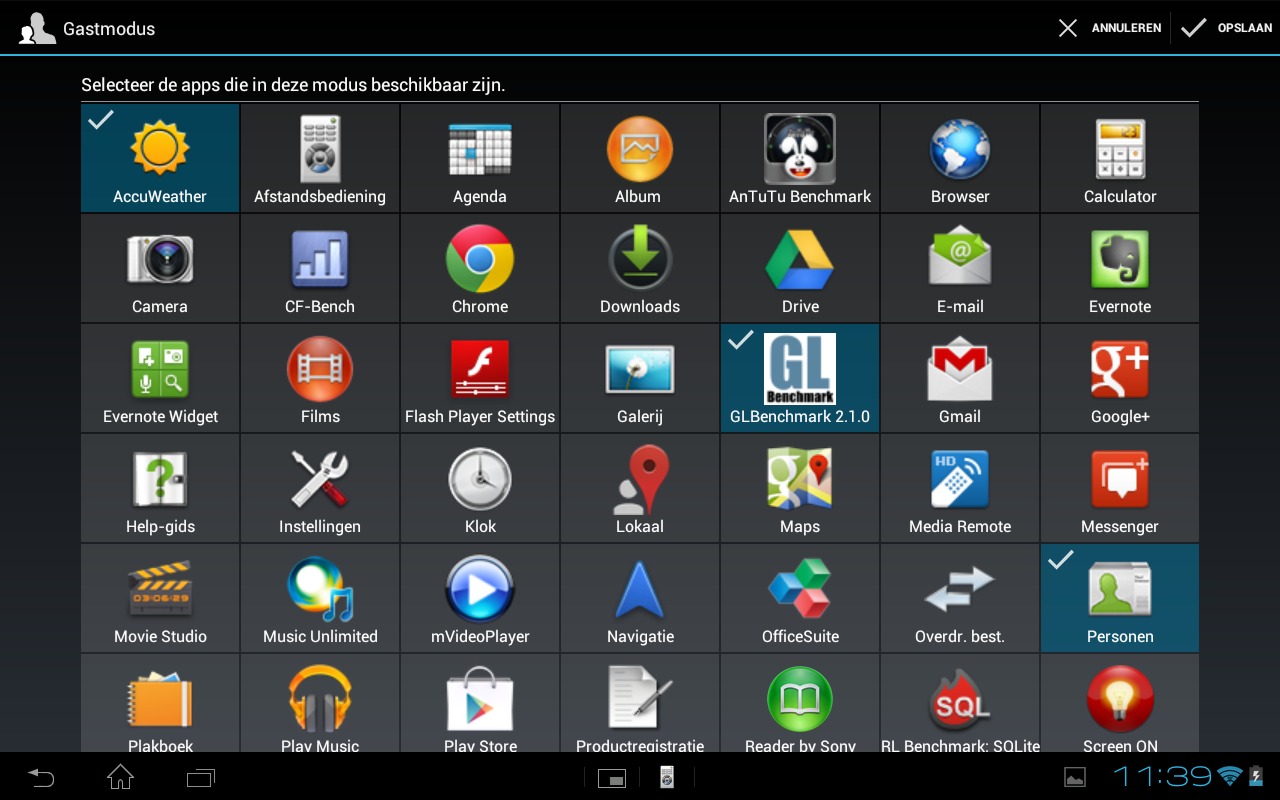The height and width of the screenshot is (800, 1280).
Task: Tap the Gastmodus header icon
Action: point(38,28)
